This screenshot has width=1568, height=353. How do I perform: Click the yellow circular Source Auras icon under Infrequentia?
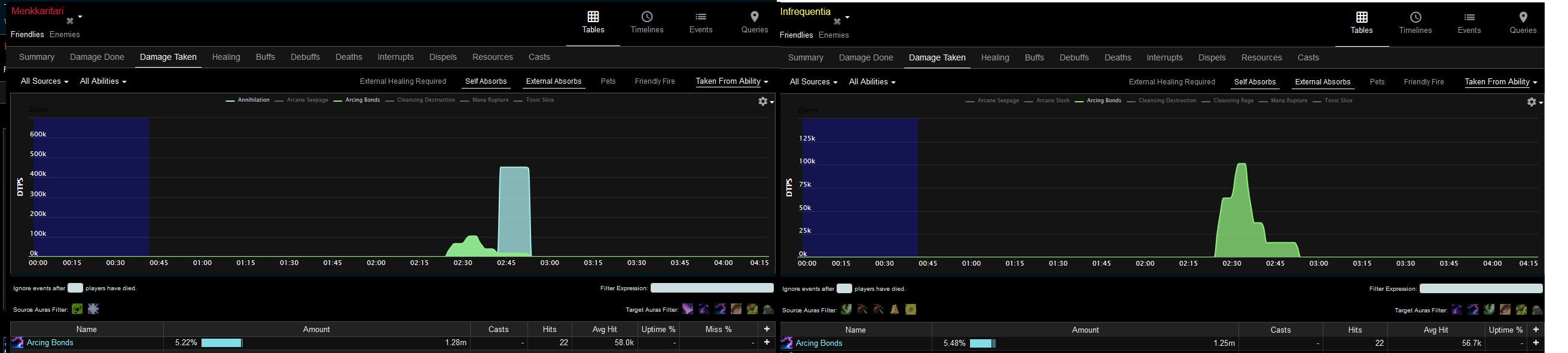pos(911,310)
